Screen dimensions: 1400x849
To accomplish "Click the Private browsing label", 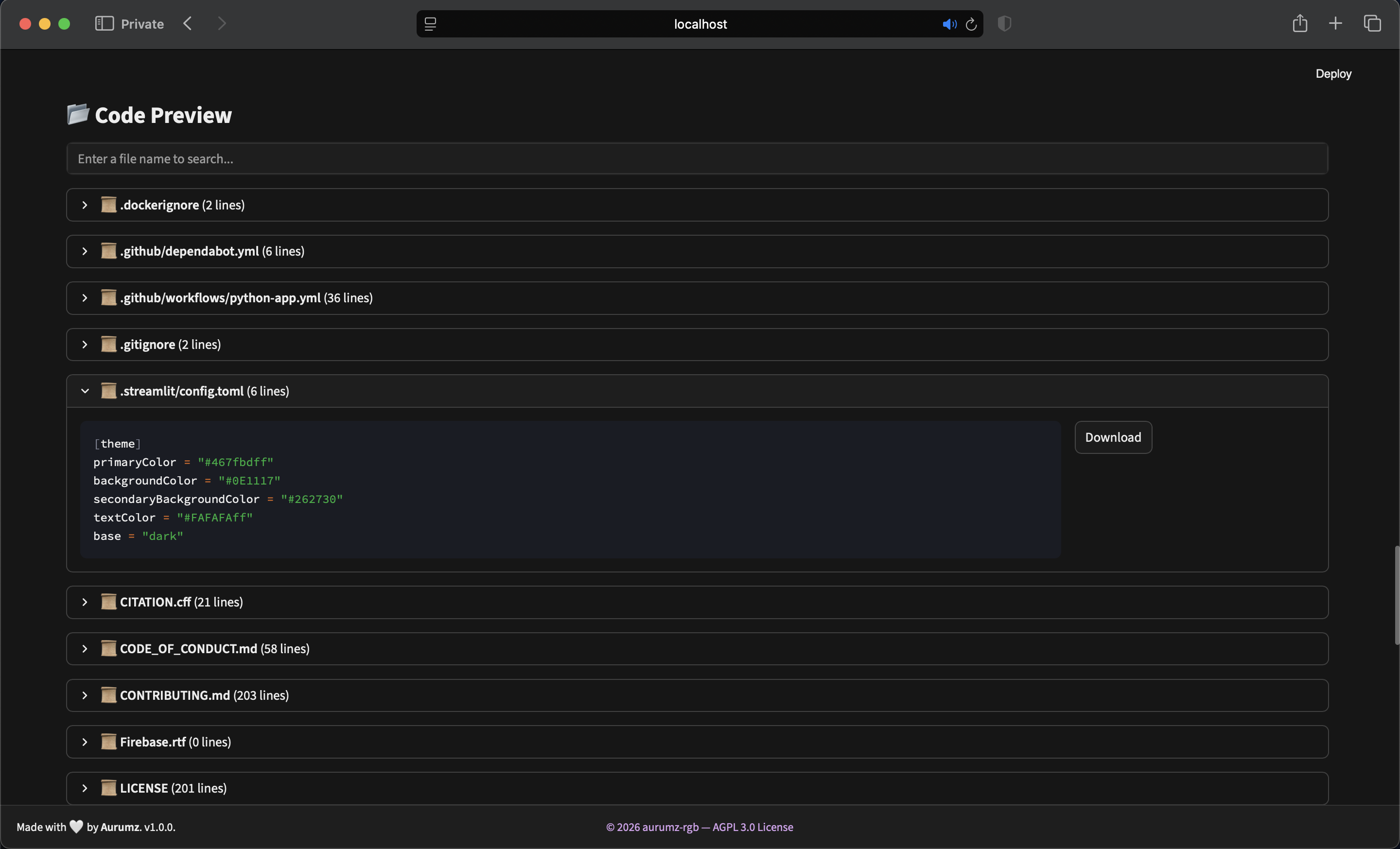I will coord(142,24).
